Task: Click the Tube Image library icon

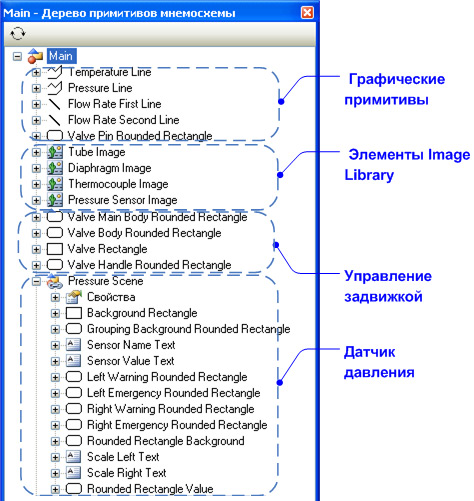Action: [55, 152]
